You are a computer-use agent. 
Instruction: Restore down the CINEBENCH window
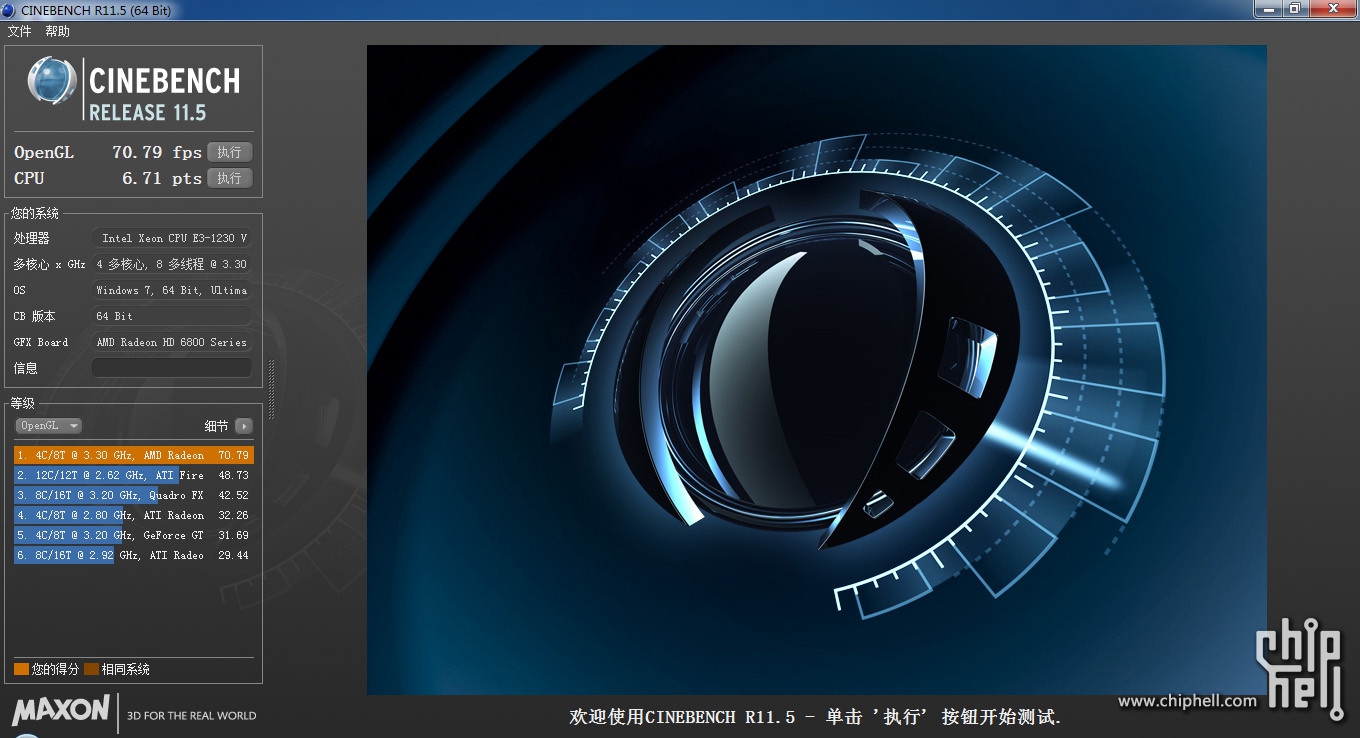1294,9
